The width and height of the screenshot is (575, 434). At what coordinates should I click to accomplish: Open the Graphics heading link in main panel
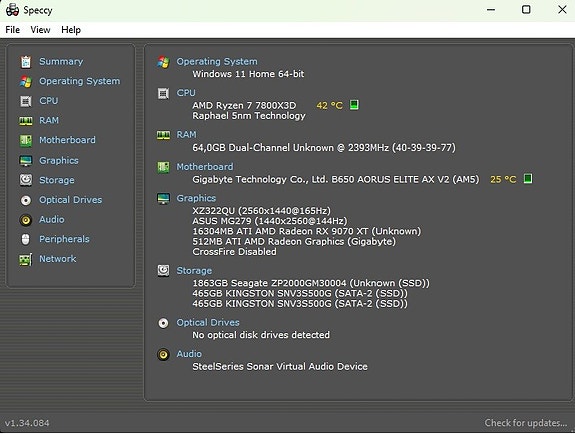(196, 198)
